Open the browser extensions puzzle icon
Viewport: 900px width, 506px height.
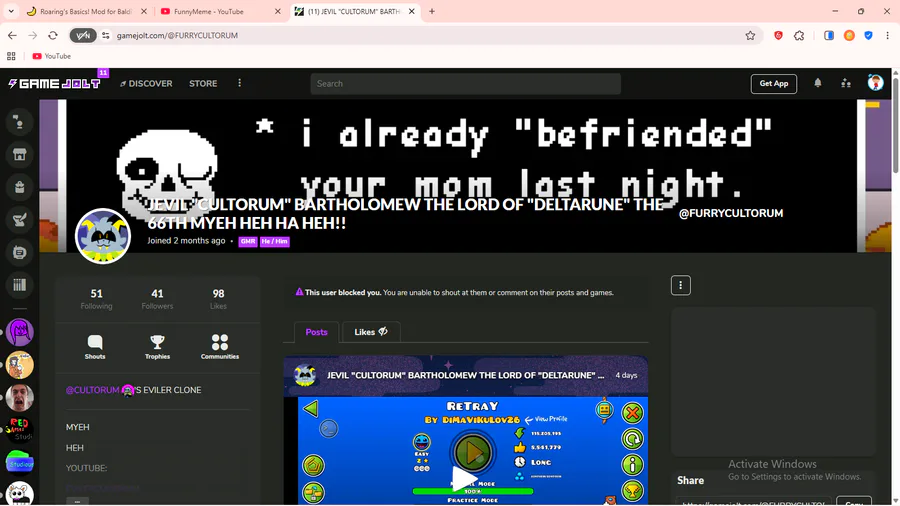[799, 36]
